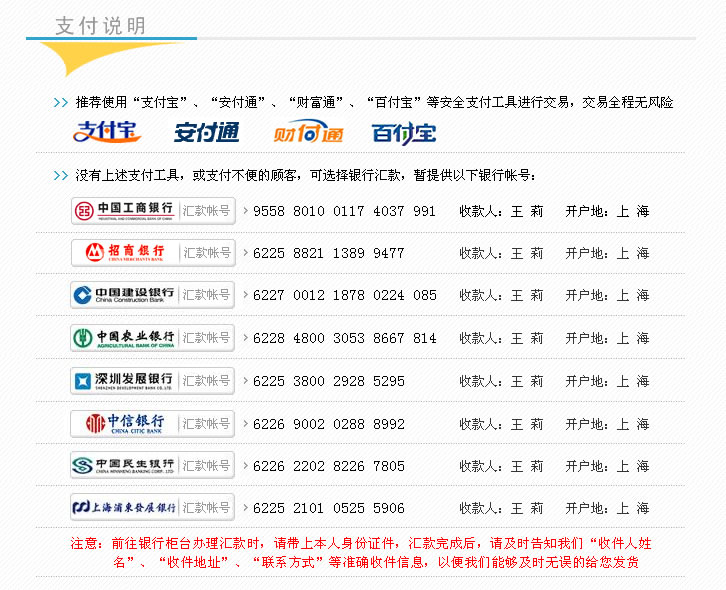This screenshot has height=590, width=726.
Task: Select account number 6227 0012 1878 0224 085
Action: pos(344,295)
